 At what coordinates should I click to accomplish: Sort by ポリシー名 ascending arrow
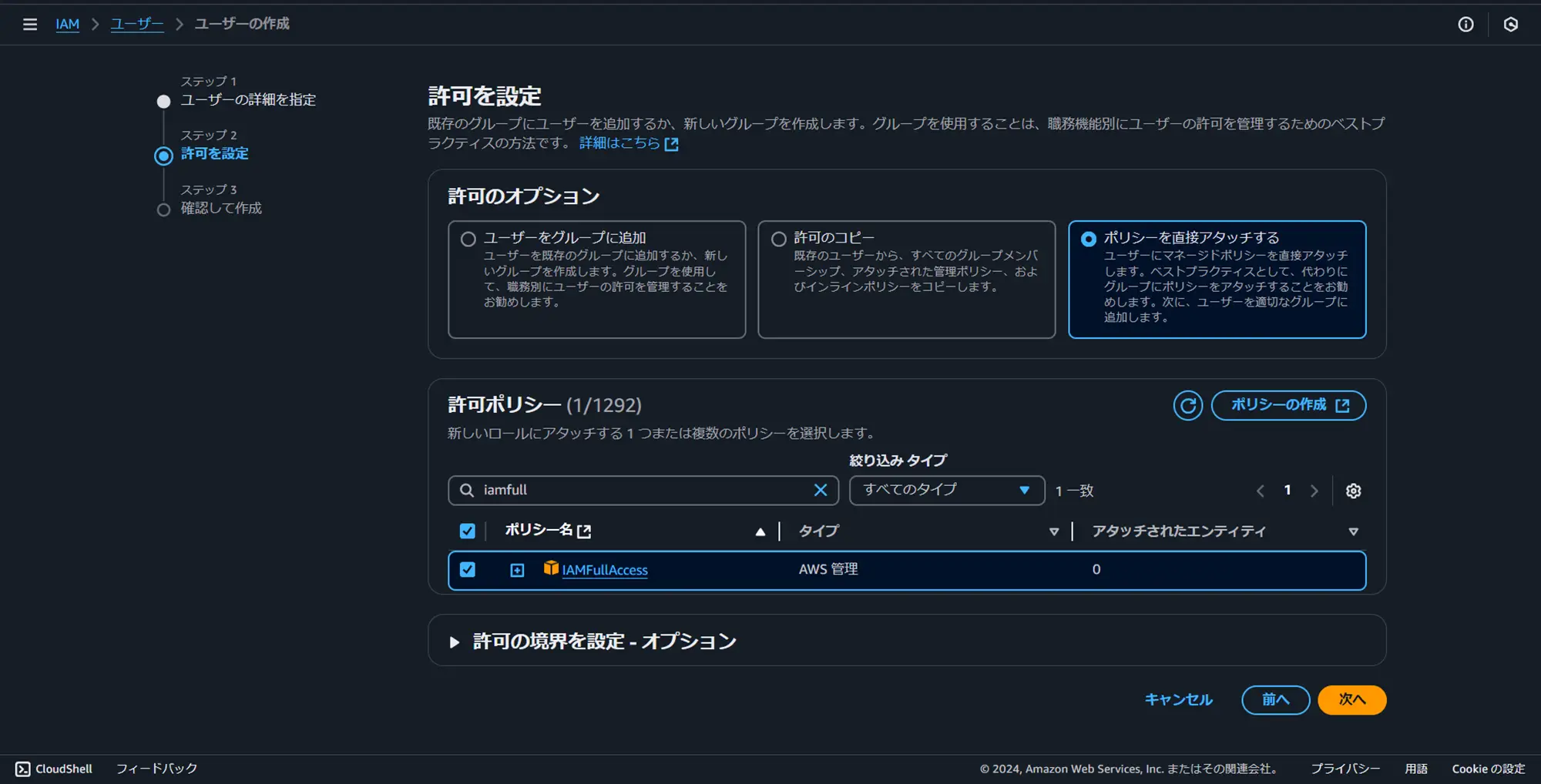click(760, 531)
